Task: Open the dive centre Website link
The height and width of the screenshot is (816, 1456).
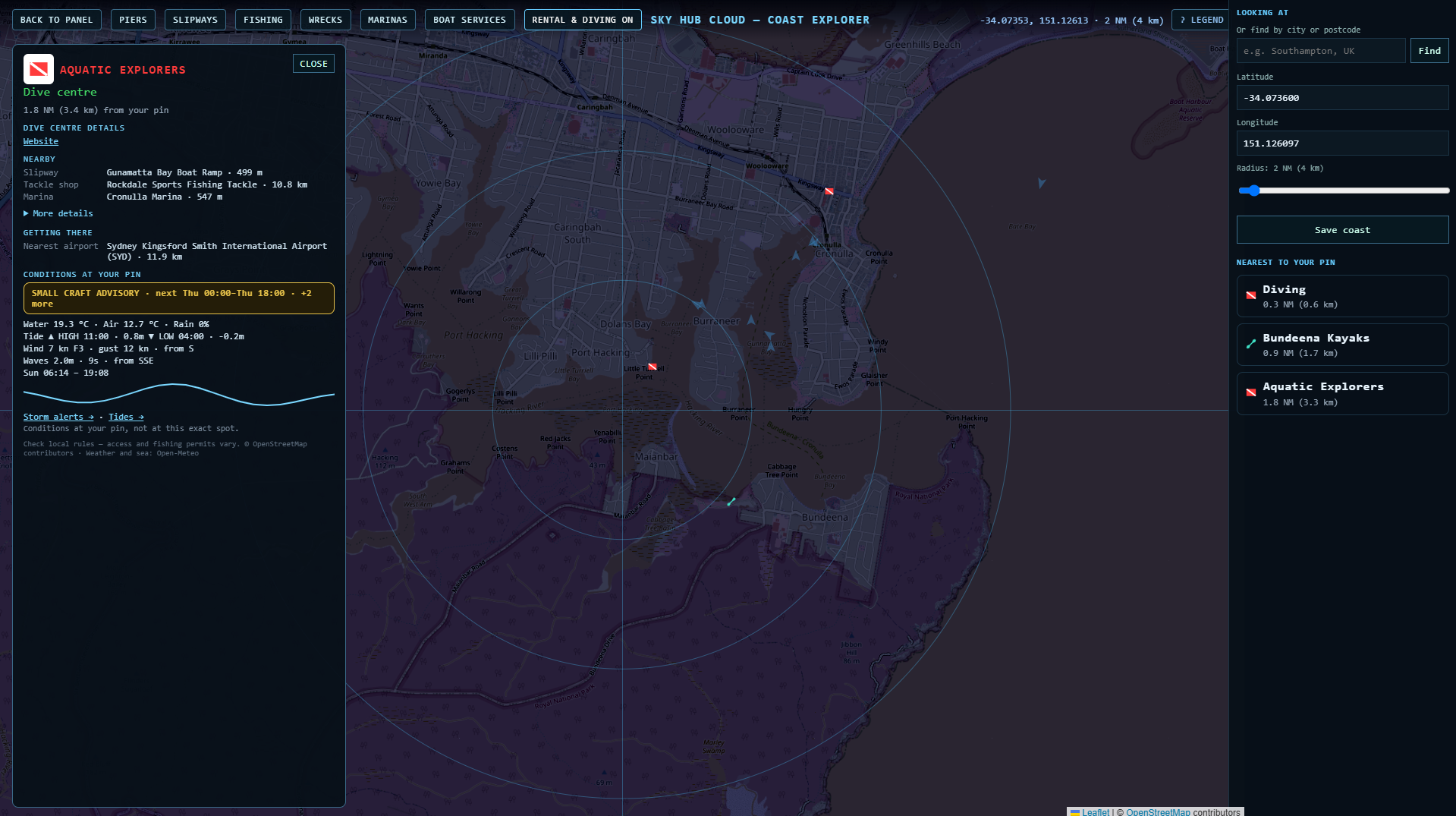Action: click(x=41, y=142)
